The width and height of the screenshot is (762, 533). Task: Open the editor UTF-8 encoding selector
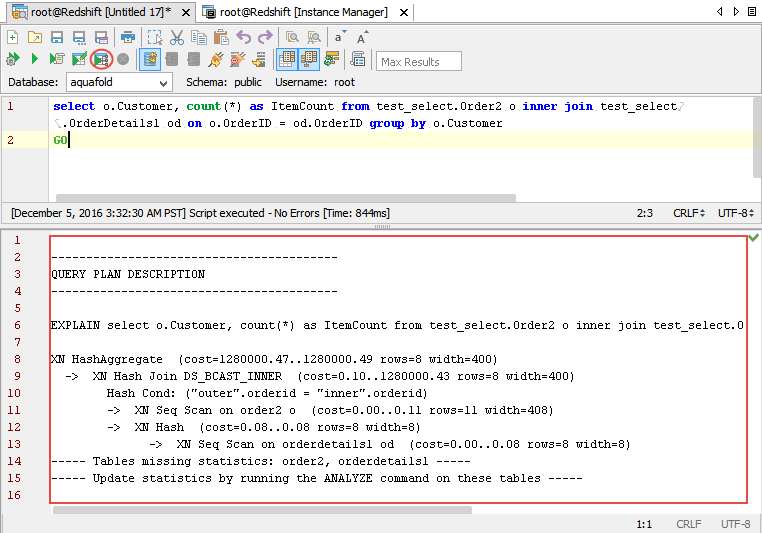click(736, 213)
